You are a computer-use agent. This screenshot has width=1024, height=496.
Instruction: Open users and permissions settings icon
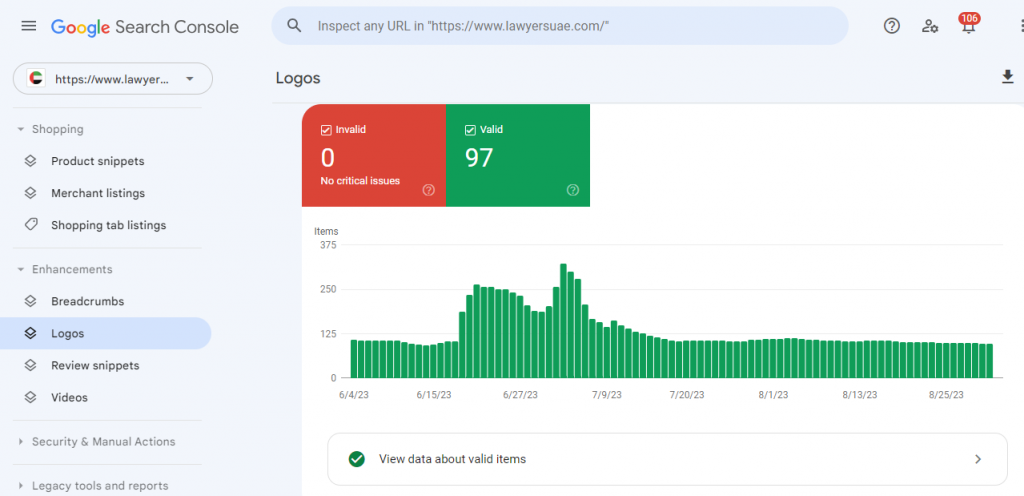pyautogui.click(x=930, y=26)
